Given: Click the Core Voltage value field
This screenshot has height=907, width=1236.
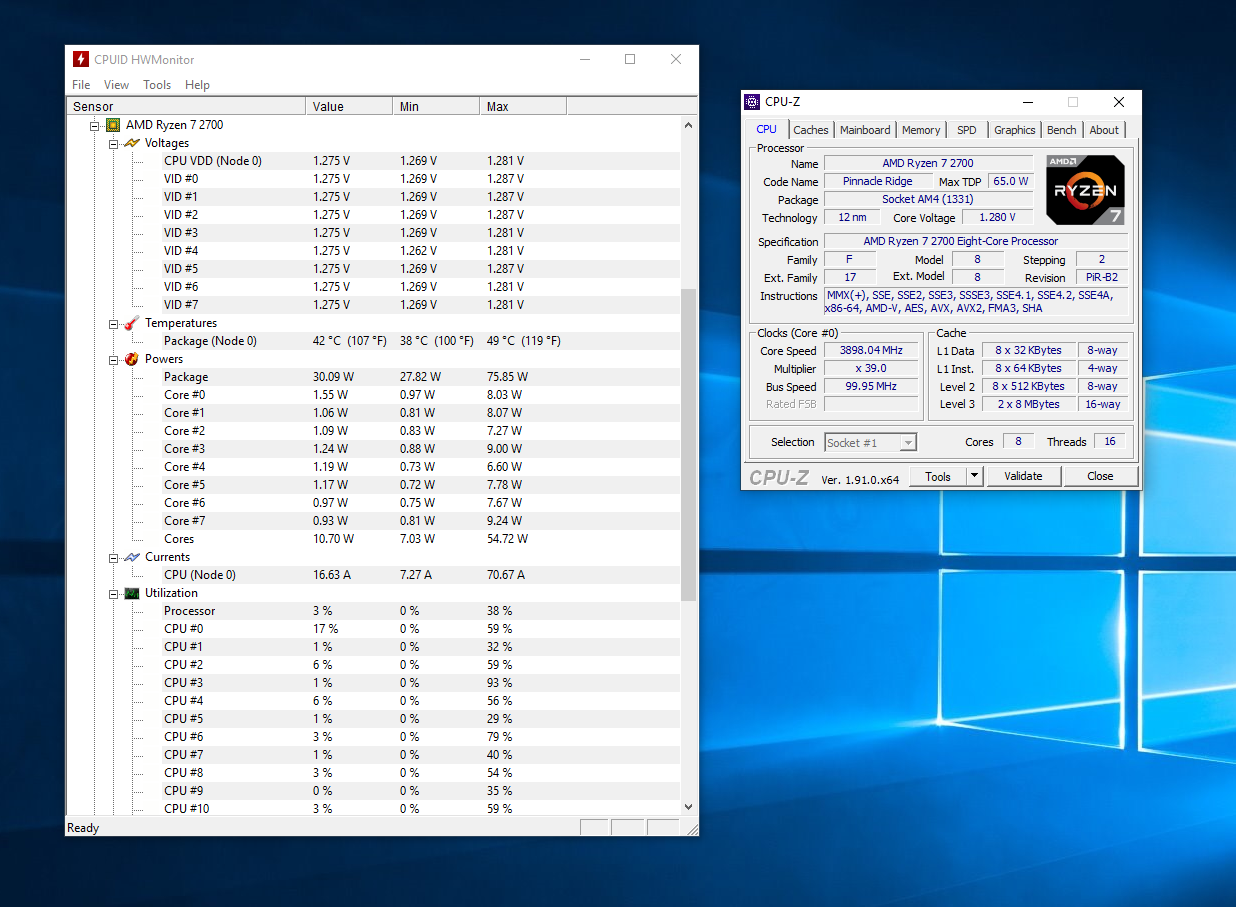Looking at the screenshot, I should point(997,217).
